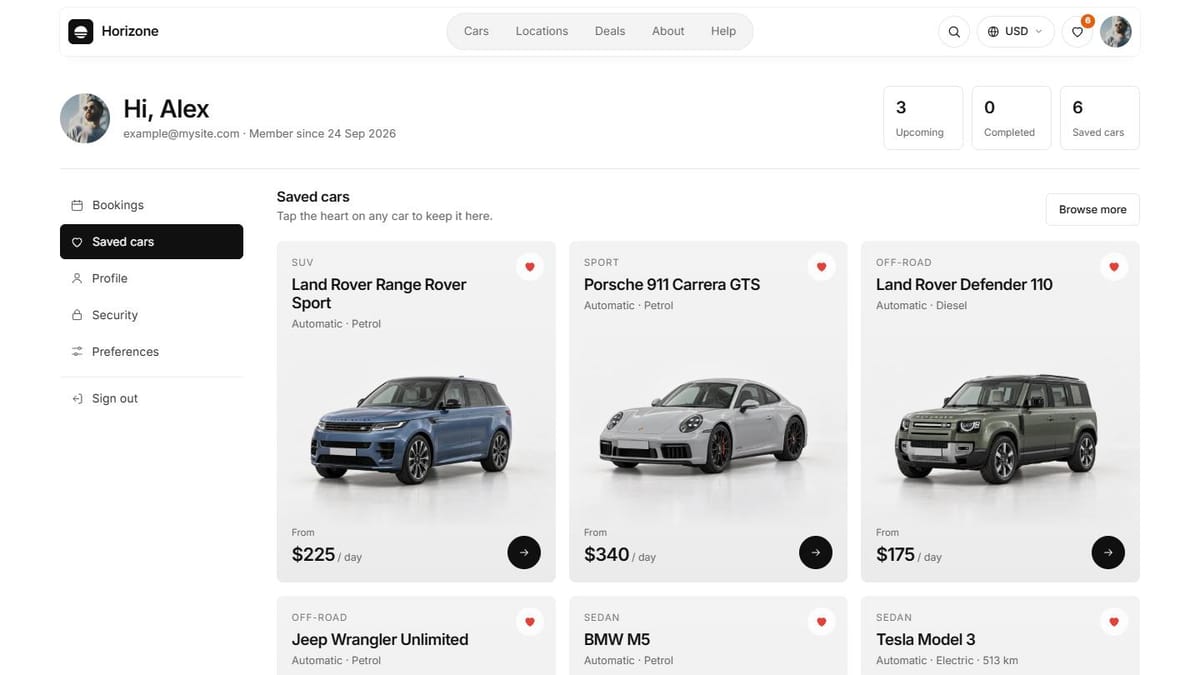Click the example@mysite.com email text
1200x675 pixels.
[x=181, y=133]
